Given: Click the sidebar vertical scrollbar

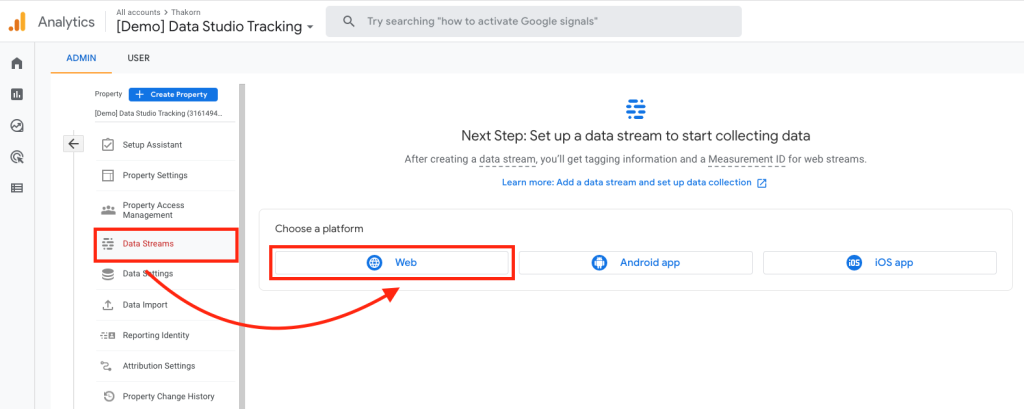Looking at the screenshot, I should point(242,246).
